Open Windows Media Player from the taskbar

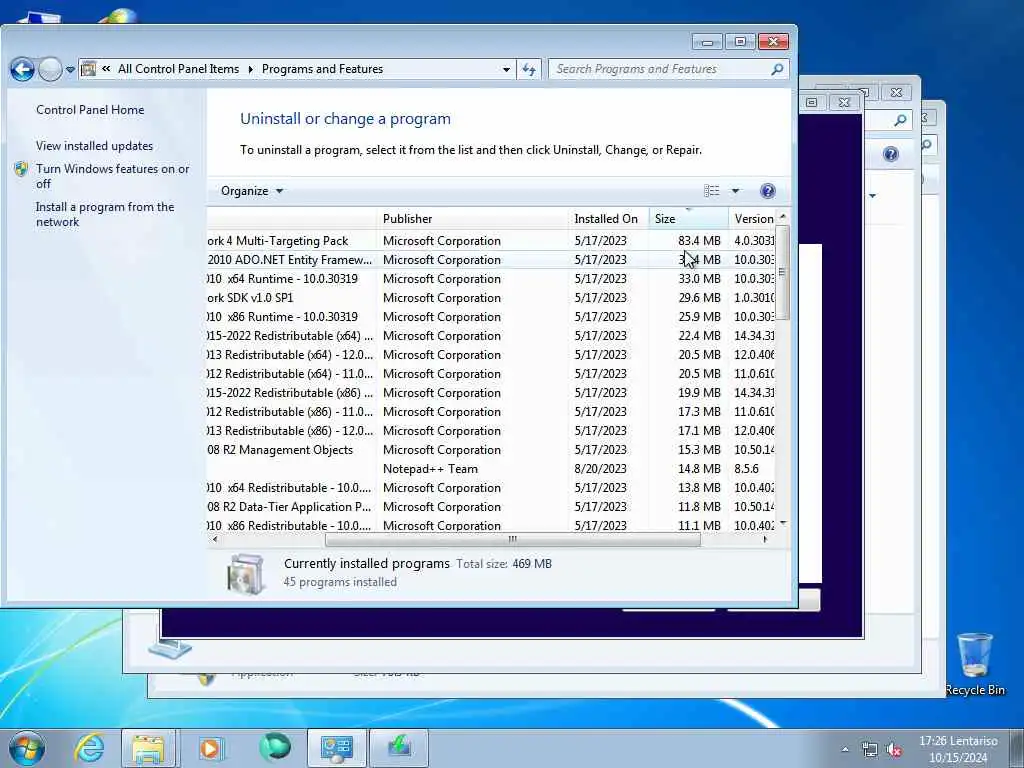pyautogui.click(x=210, y=748)
